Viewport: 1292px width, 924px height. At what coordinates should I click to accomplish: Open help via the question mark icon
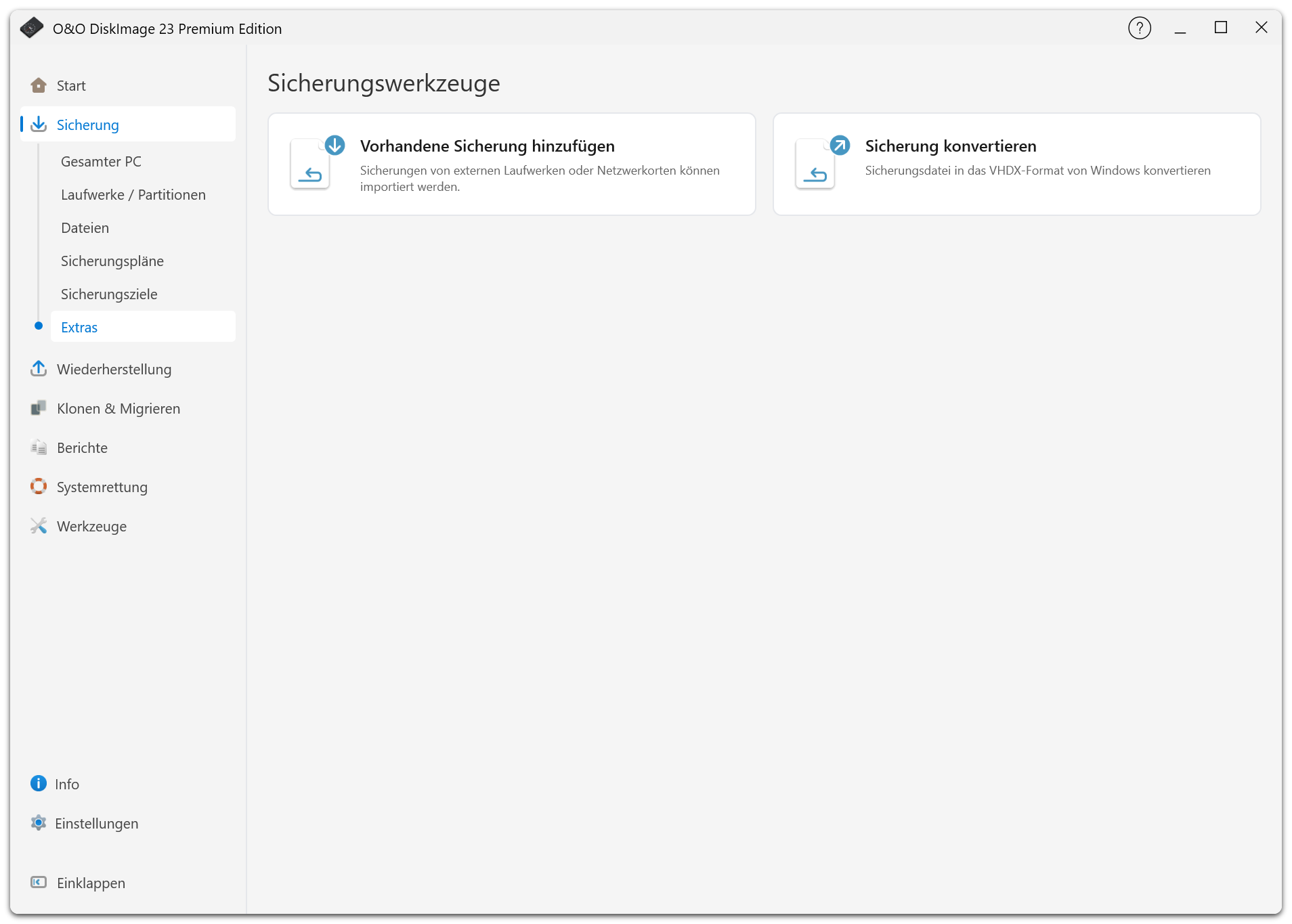1140,28
